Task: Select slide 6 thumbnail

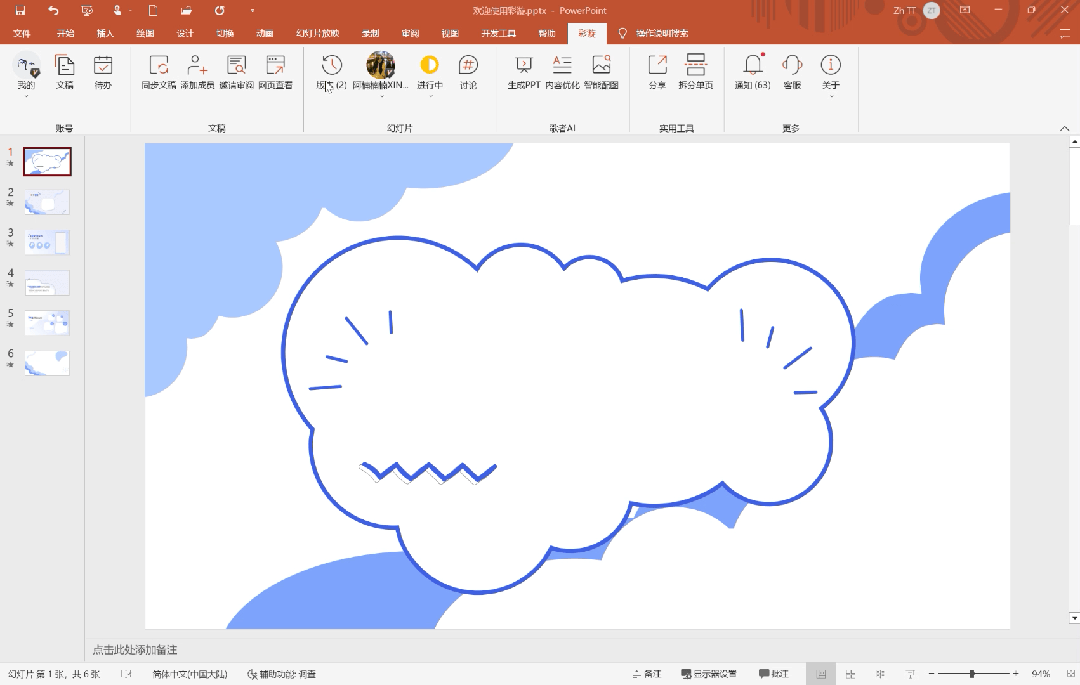Action: click(48, 362)
